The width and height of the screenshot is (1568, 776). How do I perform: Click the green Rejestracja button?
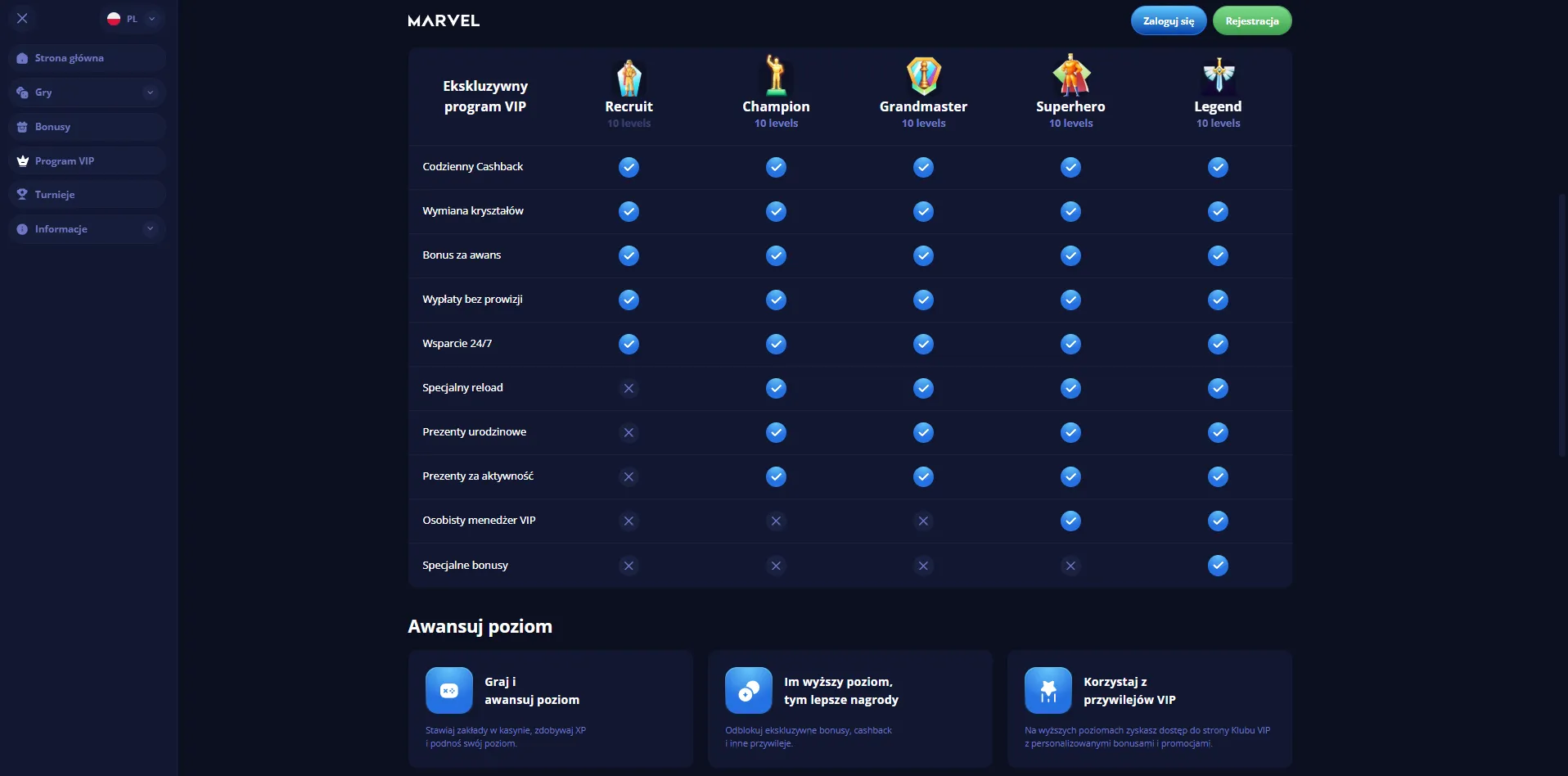tap(1252, 21)
